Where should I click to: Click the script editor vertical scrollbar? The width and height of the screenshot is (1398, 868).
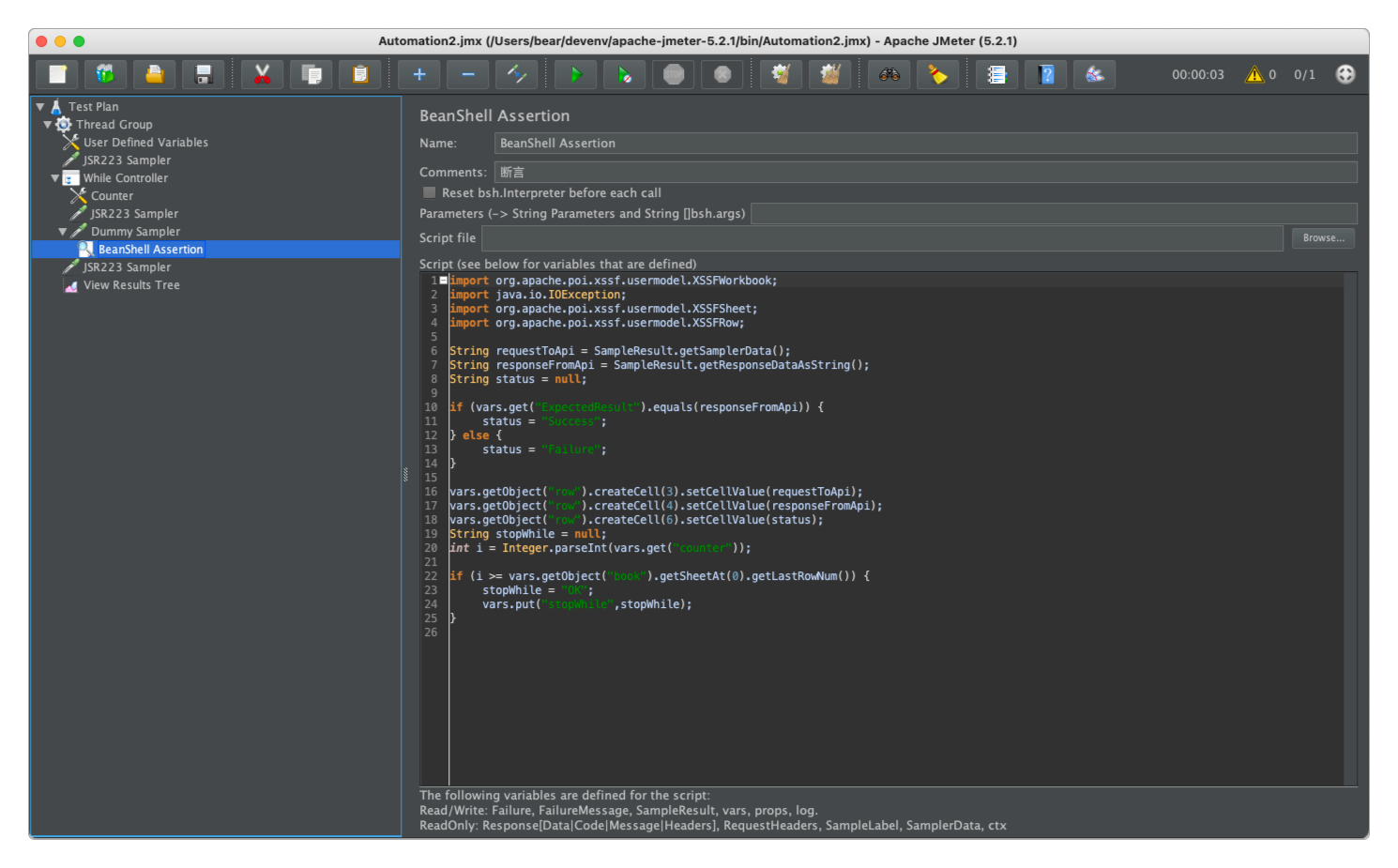coord(1350,528)
